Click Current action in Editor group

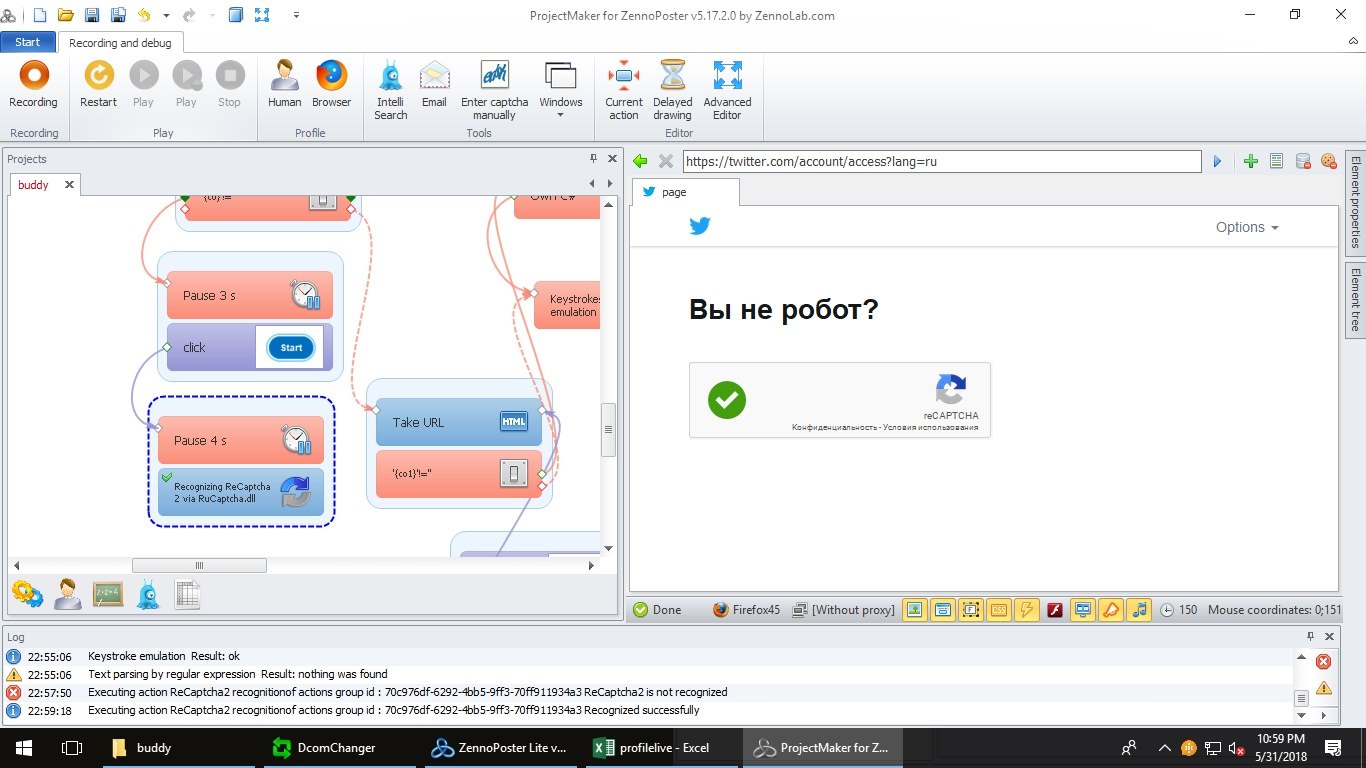click(x=623, y=90)
